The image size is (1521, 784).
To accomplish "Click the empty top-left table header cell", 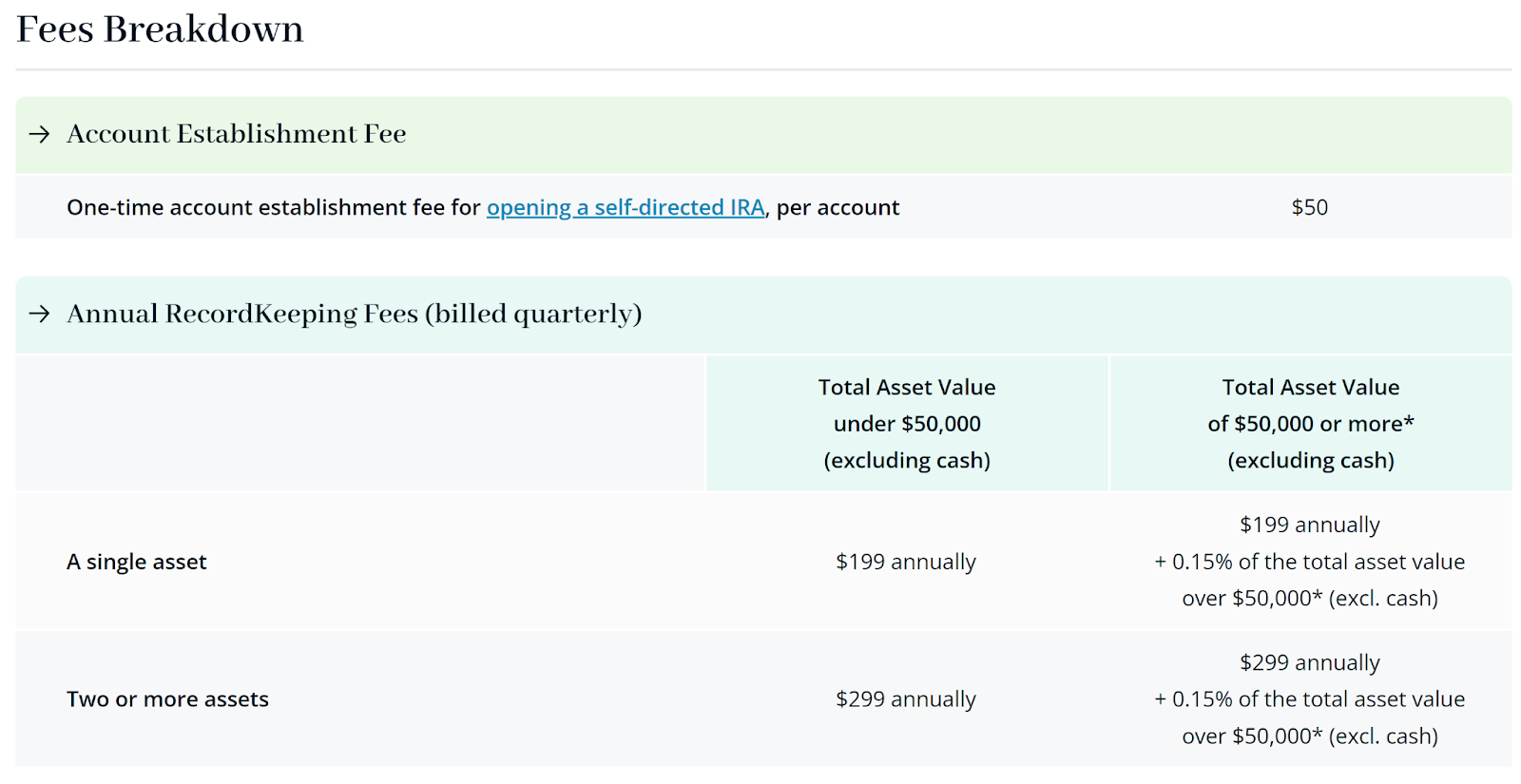I will 360,424.
